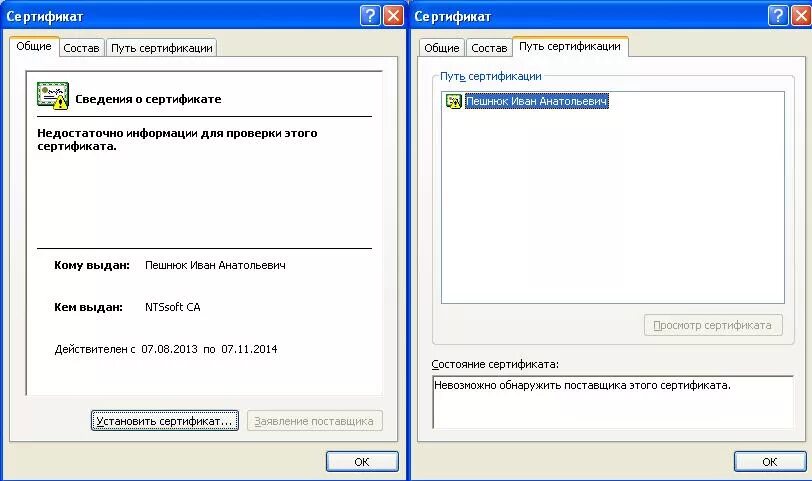The image size is (812, 481).
Task: Click the NTSsoft CA issuer name
Action: 172,307
